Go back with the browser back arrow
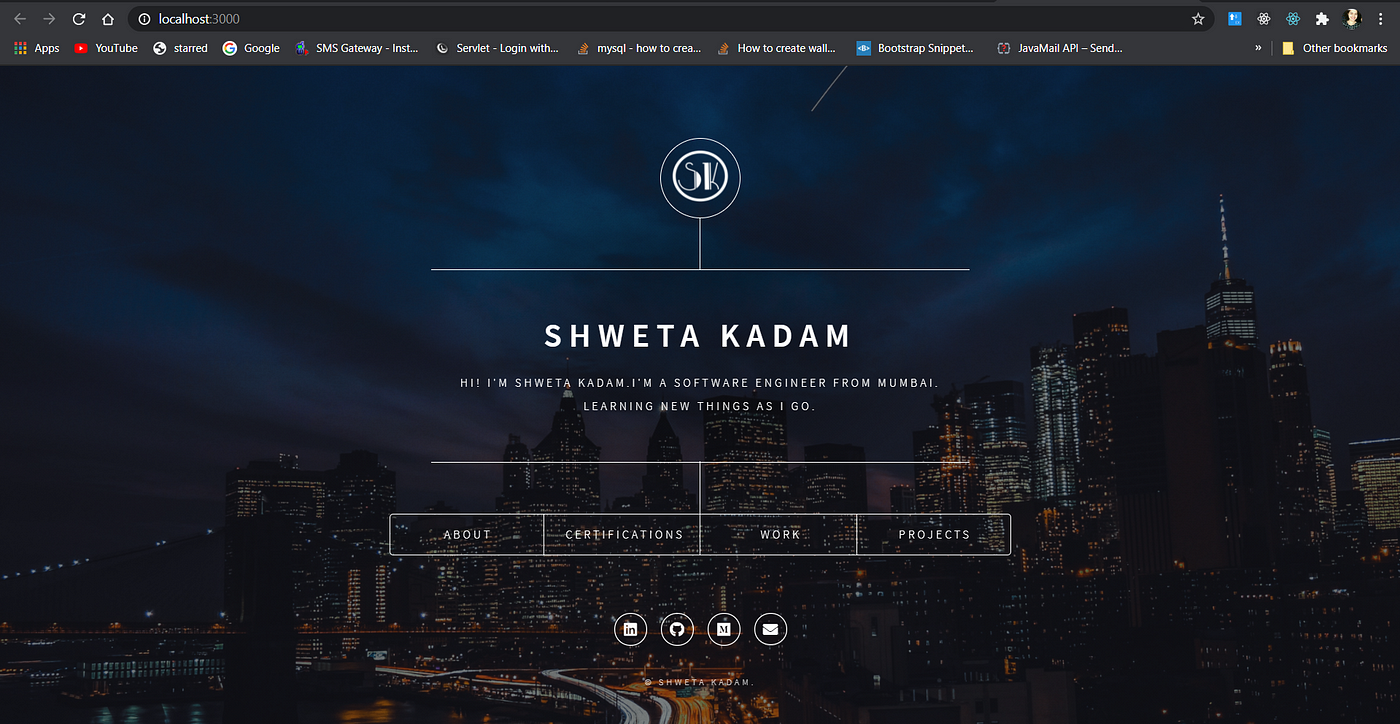This screenshot has width=1400, height=724. 20,19
